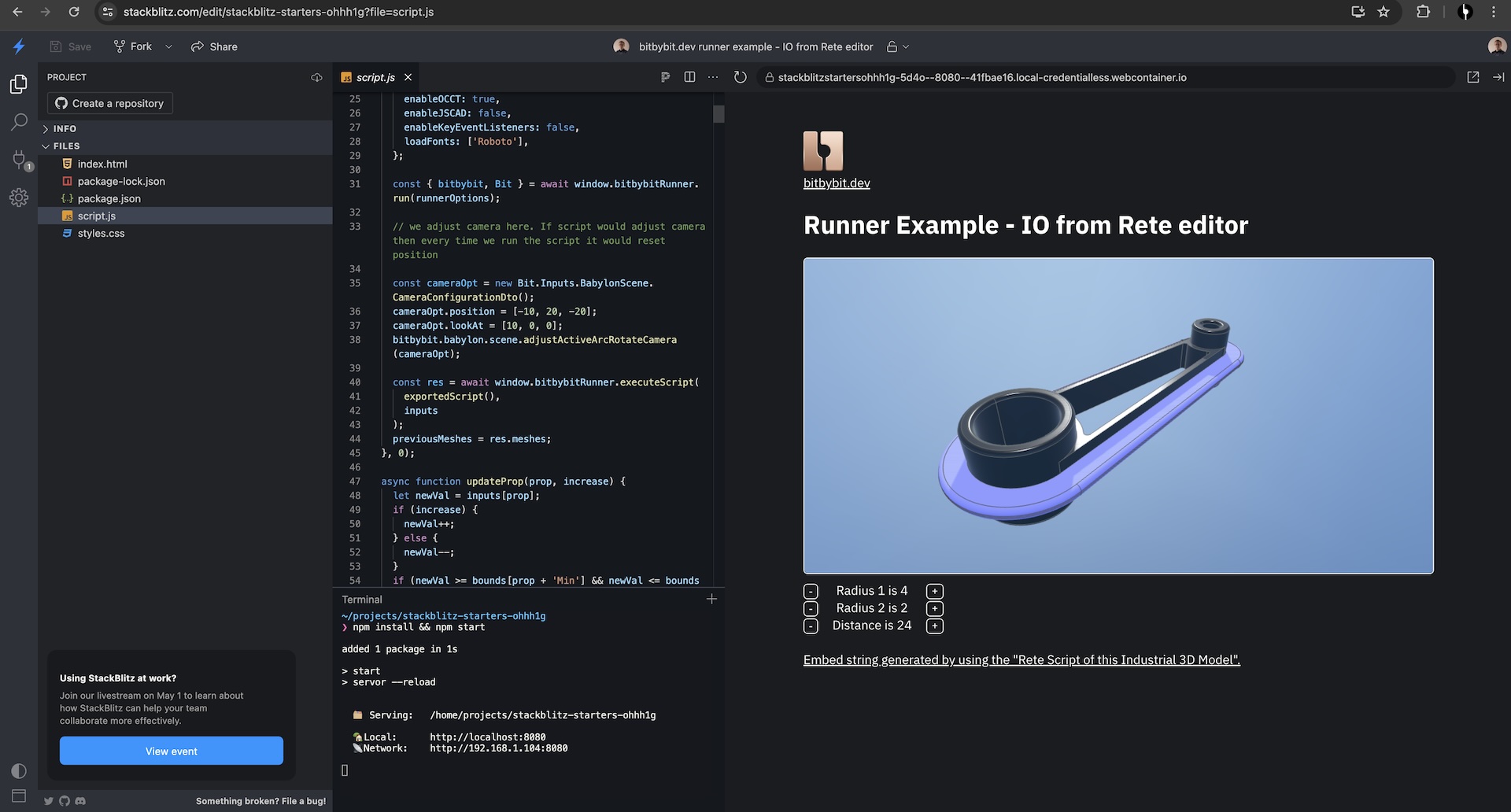Add a new terminal with plus icon

[711, 599]
